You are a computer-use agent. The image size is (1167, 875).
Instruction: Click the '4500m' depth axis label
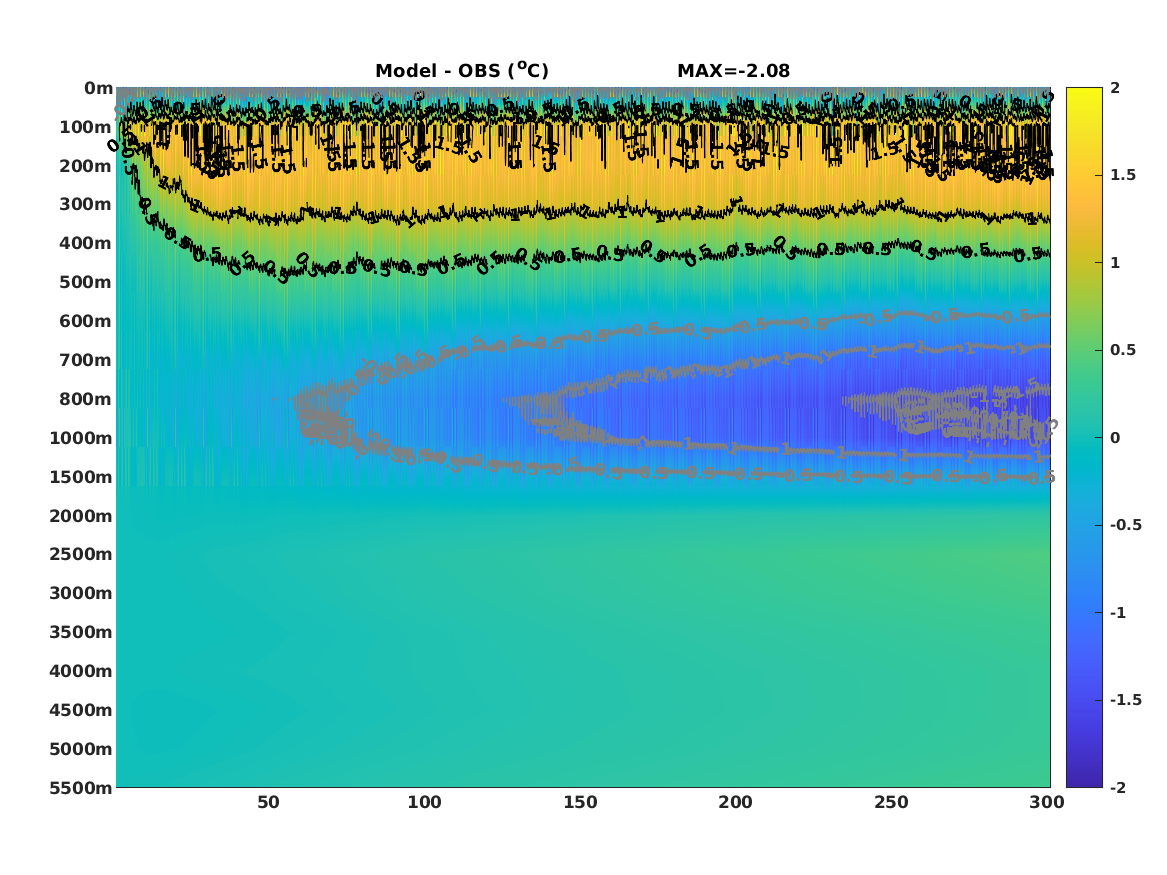coord(81,710)
